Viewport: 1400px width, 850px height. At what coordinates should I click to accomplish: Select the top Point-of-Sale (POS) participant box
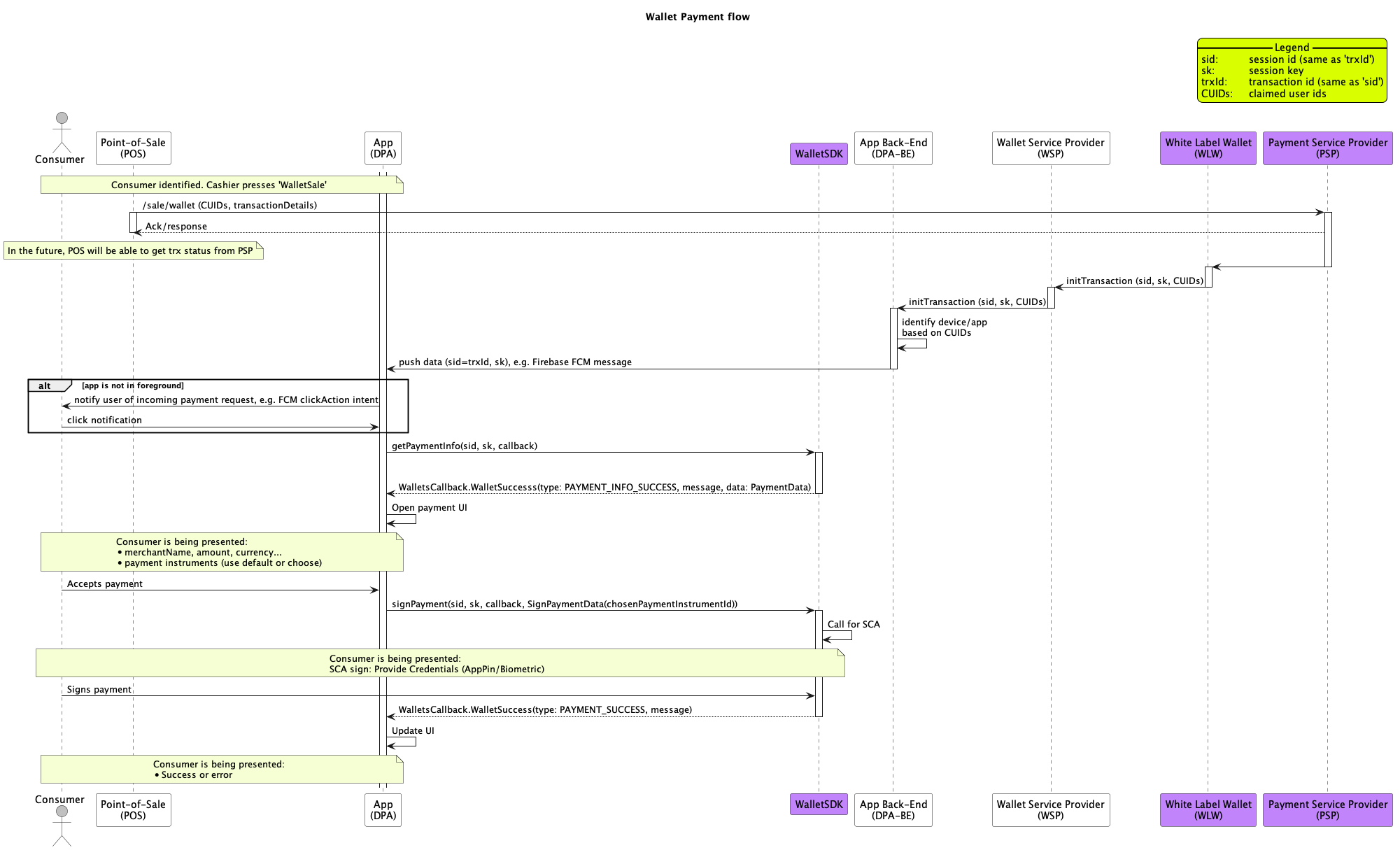pyautogui.click(x=133, y=148)
